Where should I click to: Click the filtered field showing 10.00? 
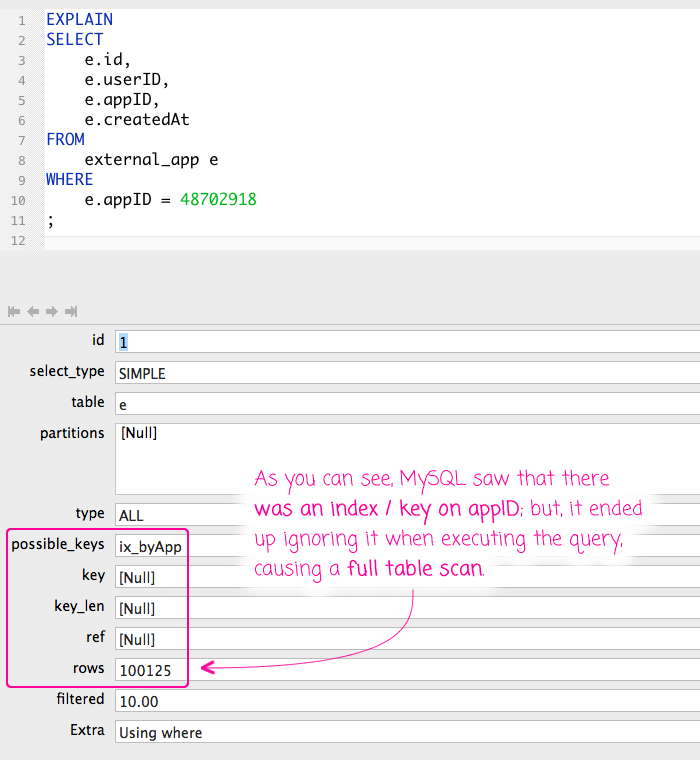[400, 702]
